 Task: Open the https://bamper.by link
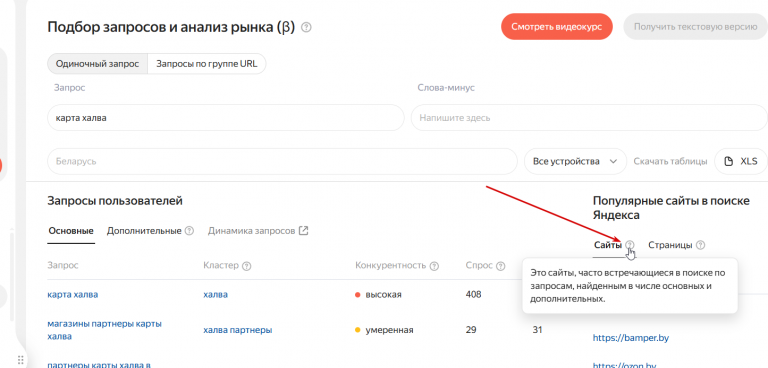click(631, 338)
